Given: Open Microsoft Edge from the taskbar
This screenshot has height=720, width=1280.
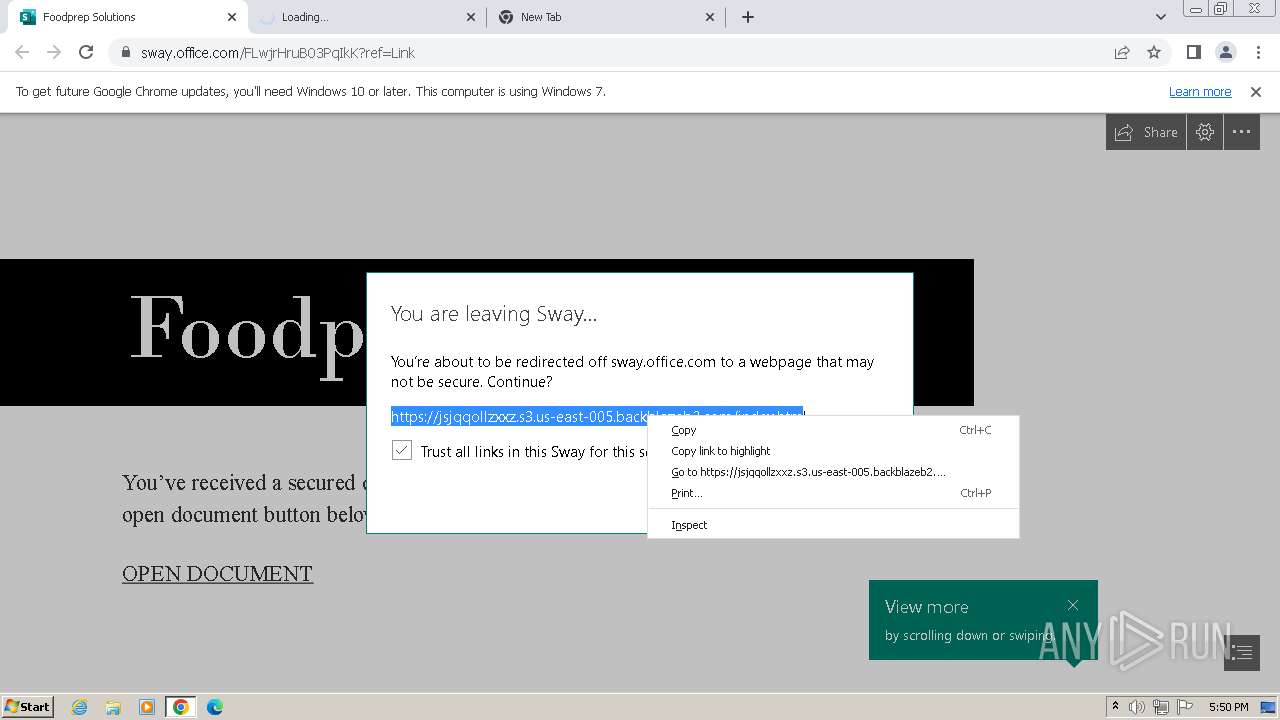Looking at the screenshot, I should [x=214, y=707].
